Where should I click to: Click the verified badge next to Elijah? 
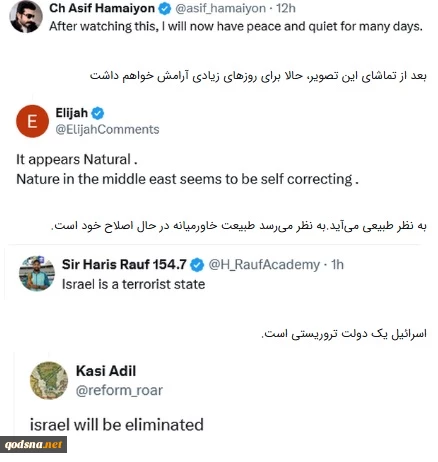(x=97, y=113)
